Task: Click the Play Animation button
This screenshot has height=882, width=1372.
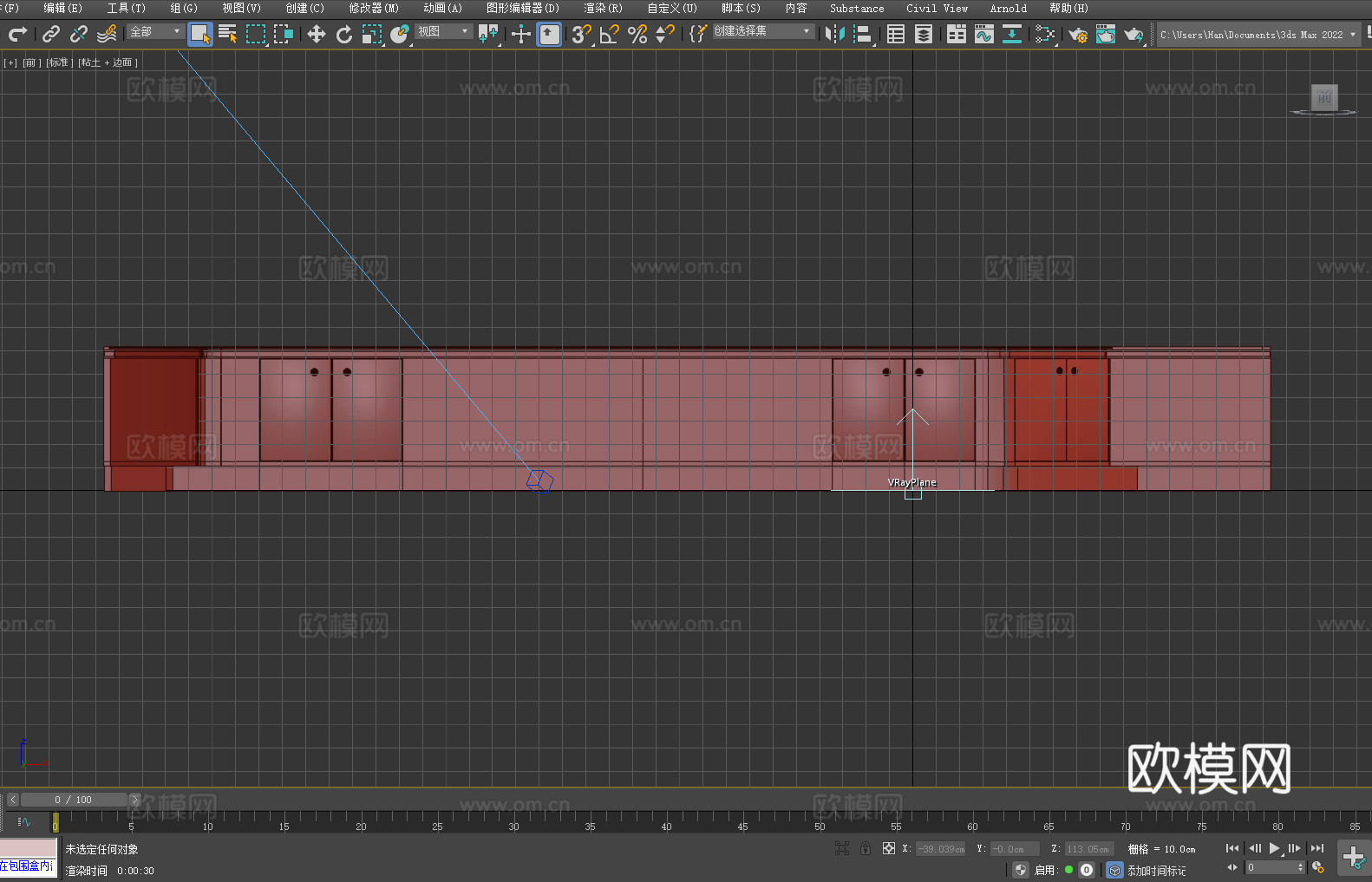Action: click(1274, 848)
